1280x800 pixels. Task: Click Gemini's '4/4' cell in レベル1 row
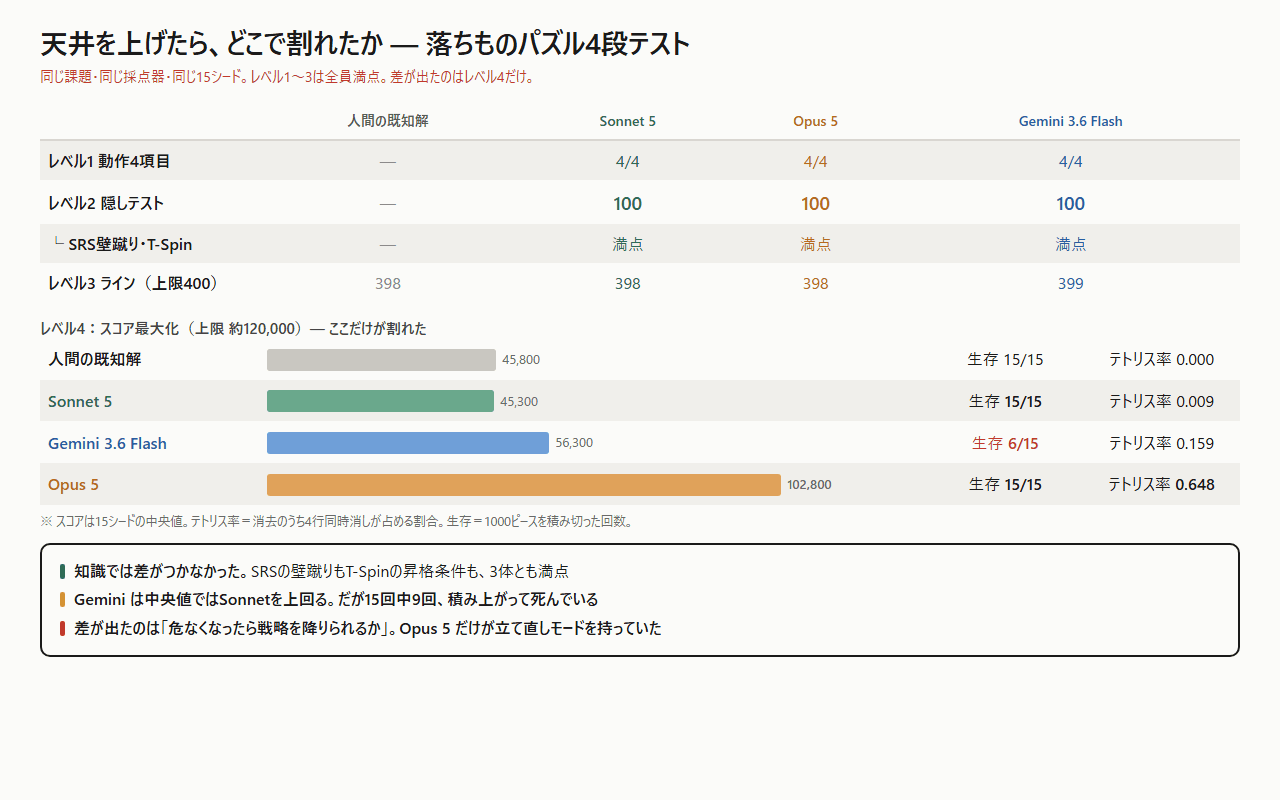tap(1071, 162)
